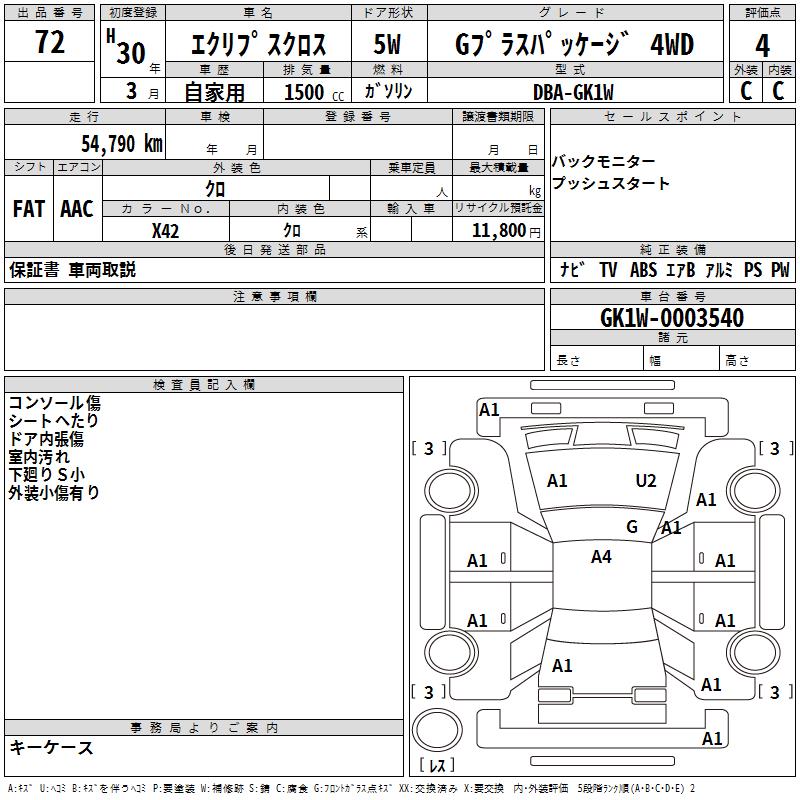Select colour number X42
Viewport: 800px width, 800px height.
(x=165, y=231)
